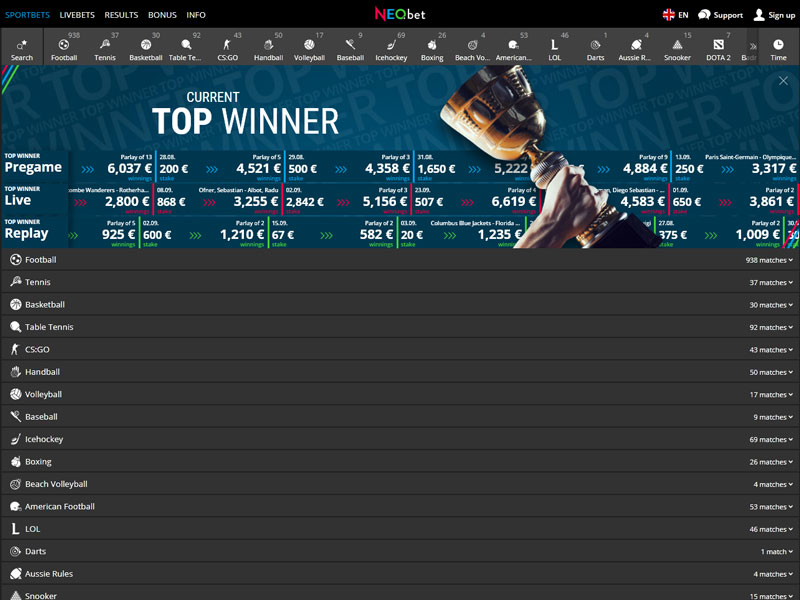Screen dimensions: 800x600
Task: Expand Baseball 9 matches list
Action: 773,417
